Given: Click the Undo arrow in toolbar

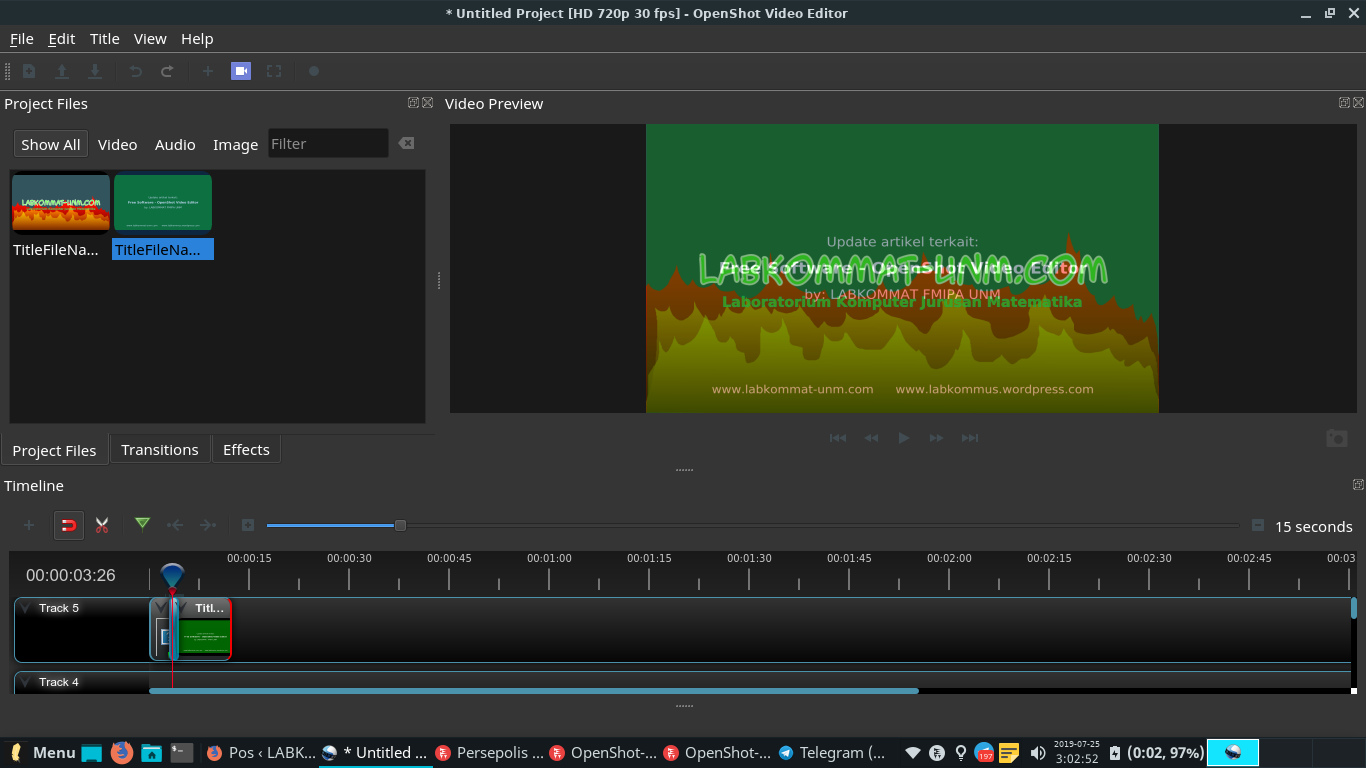Looking at the screenshot, I should (135, 71).
